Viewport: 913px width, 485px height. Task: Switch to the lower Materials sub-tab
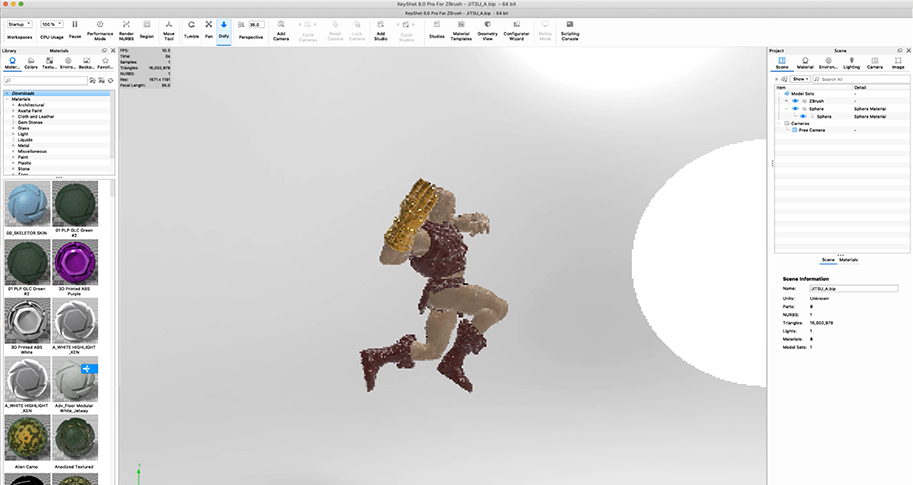pos(848,260)
